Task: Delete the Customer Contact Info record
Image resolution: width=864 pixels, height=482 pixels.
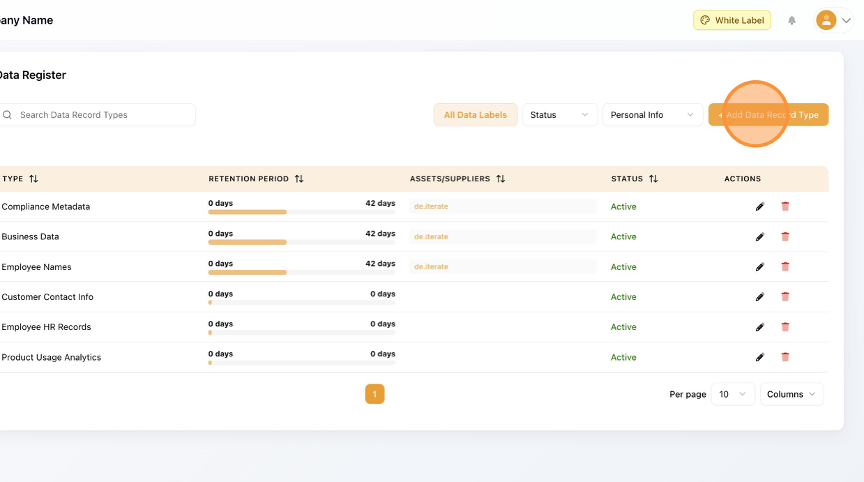Action: coord(785,297)
